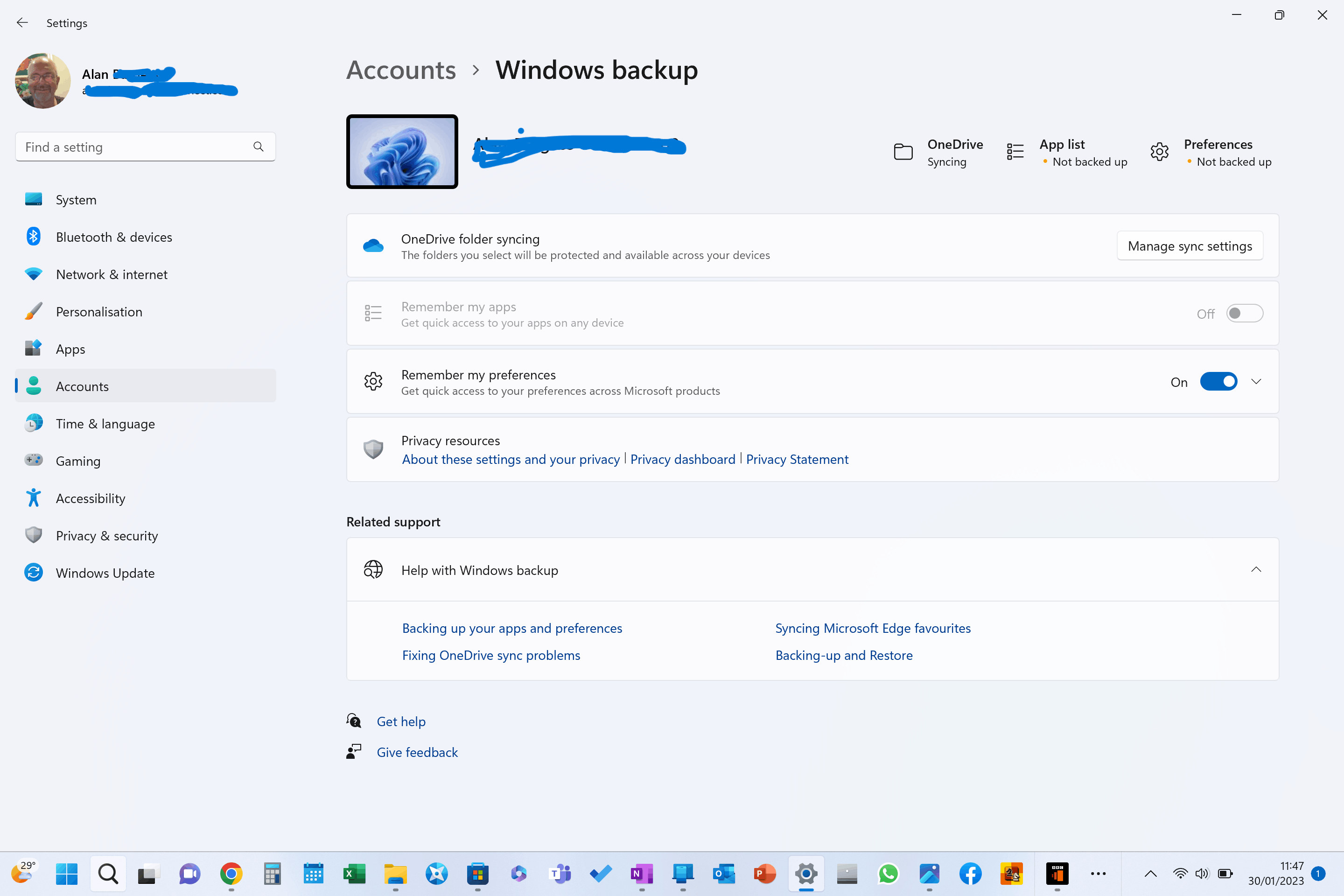
Task: Click the Gaming section icon
Action: pos(34,461)
